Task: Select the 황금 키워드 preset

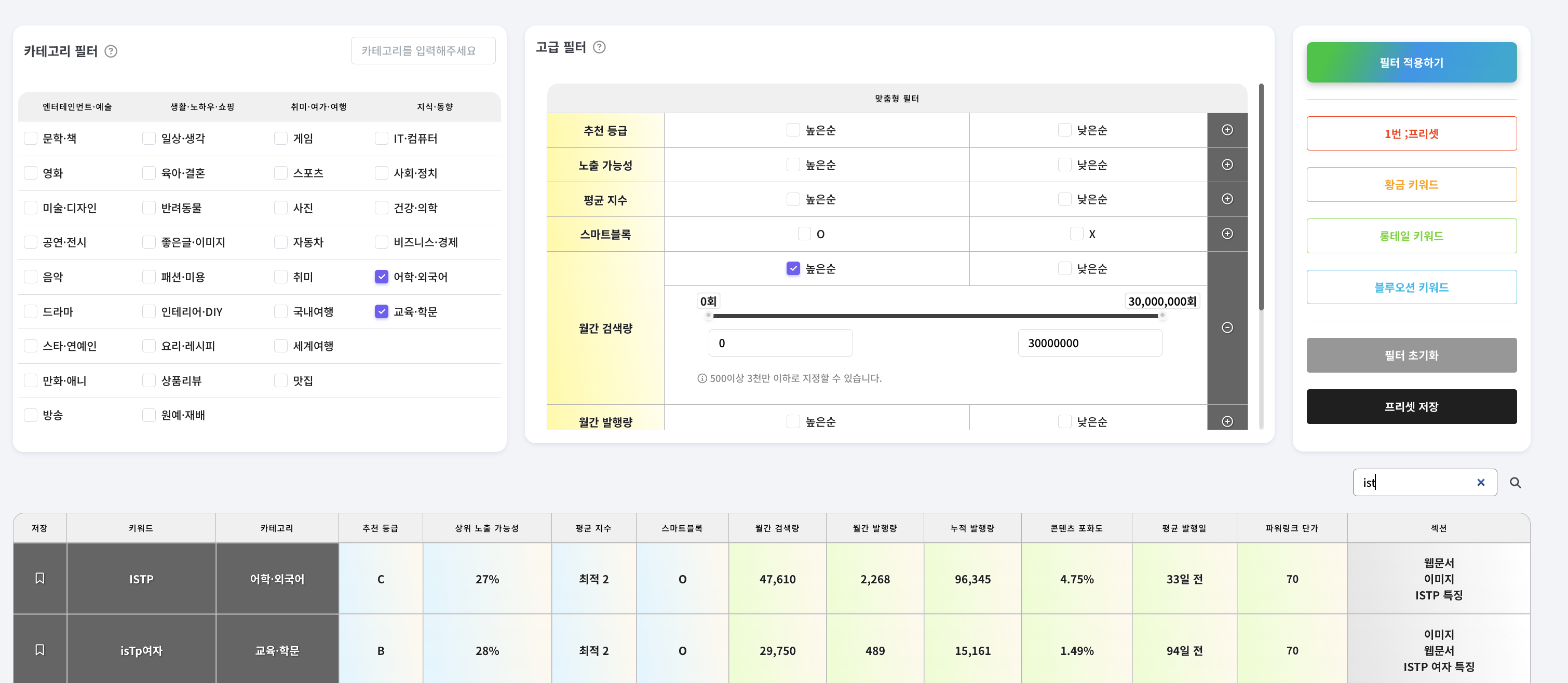Action: [1411, 185]
